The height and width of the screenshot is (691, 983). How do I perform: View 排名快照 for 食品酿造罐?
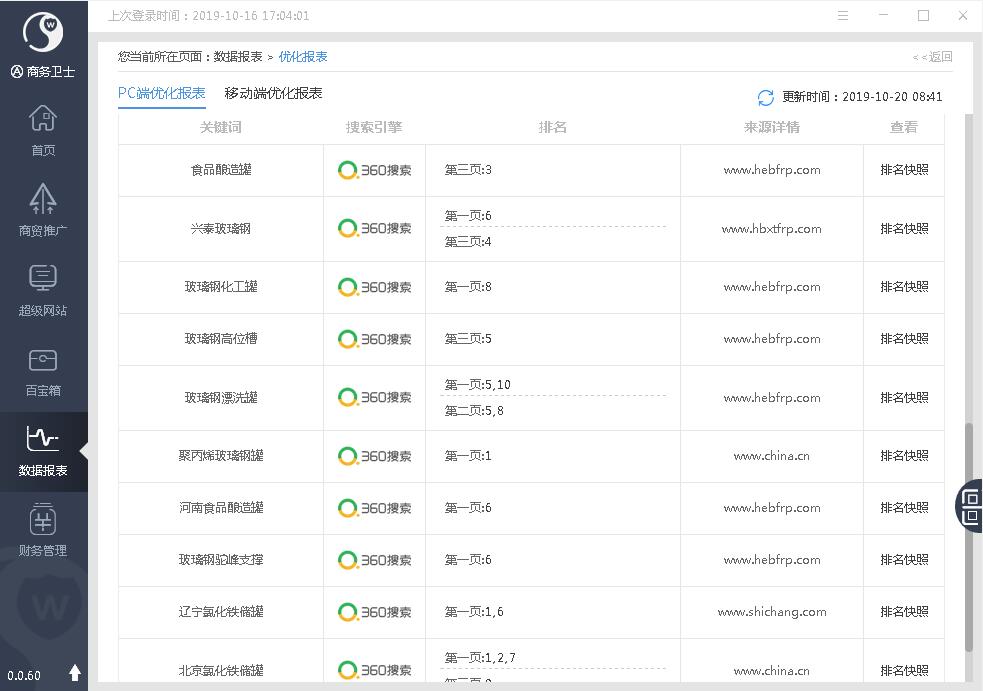coord(904,170)
